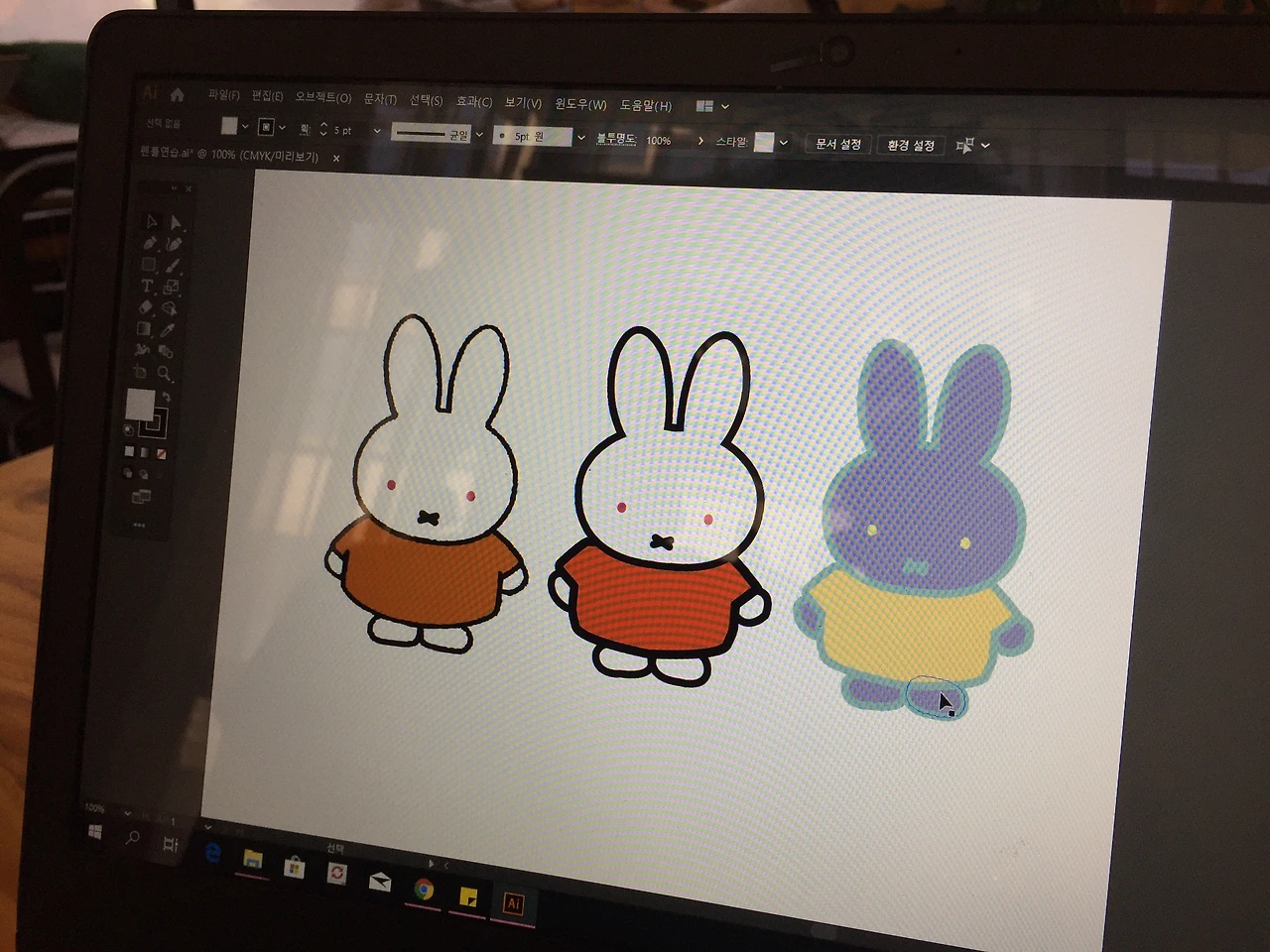The height and width of the screenshot is (952, 1270).
Task: Open the stroke color dropdown in control bar
Action: coord(282,128)
